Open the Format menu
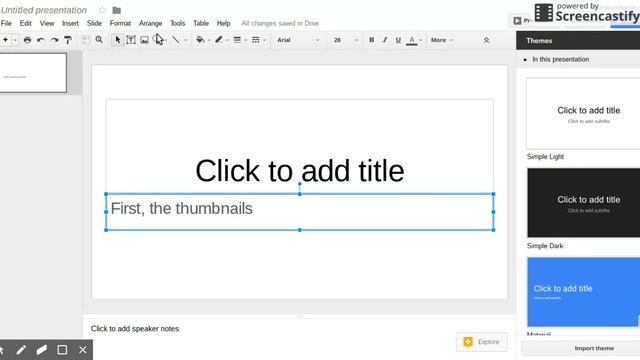The height and width of the screenshot is (360, 640). (x=120, y=23)
